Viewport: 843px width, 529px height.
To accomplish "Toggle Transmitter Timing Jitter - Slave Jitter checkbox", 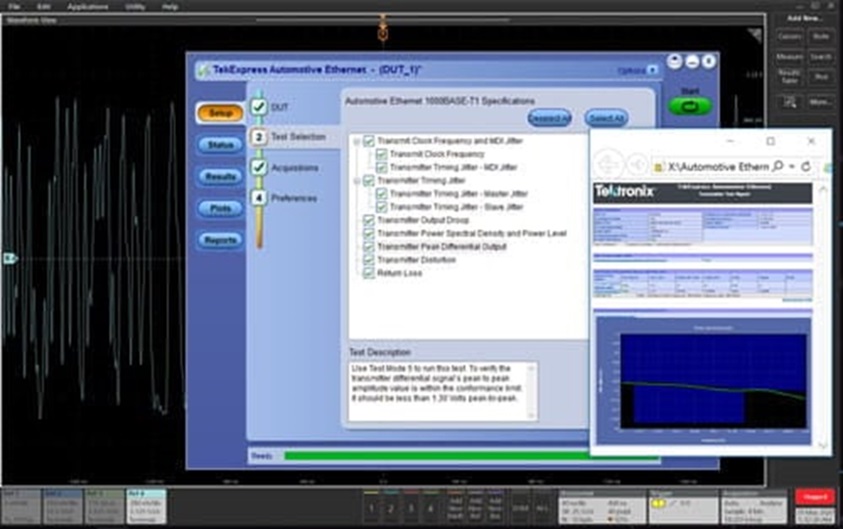I will (381, 207).
